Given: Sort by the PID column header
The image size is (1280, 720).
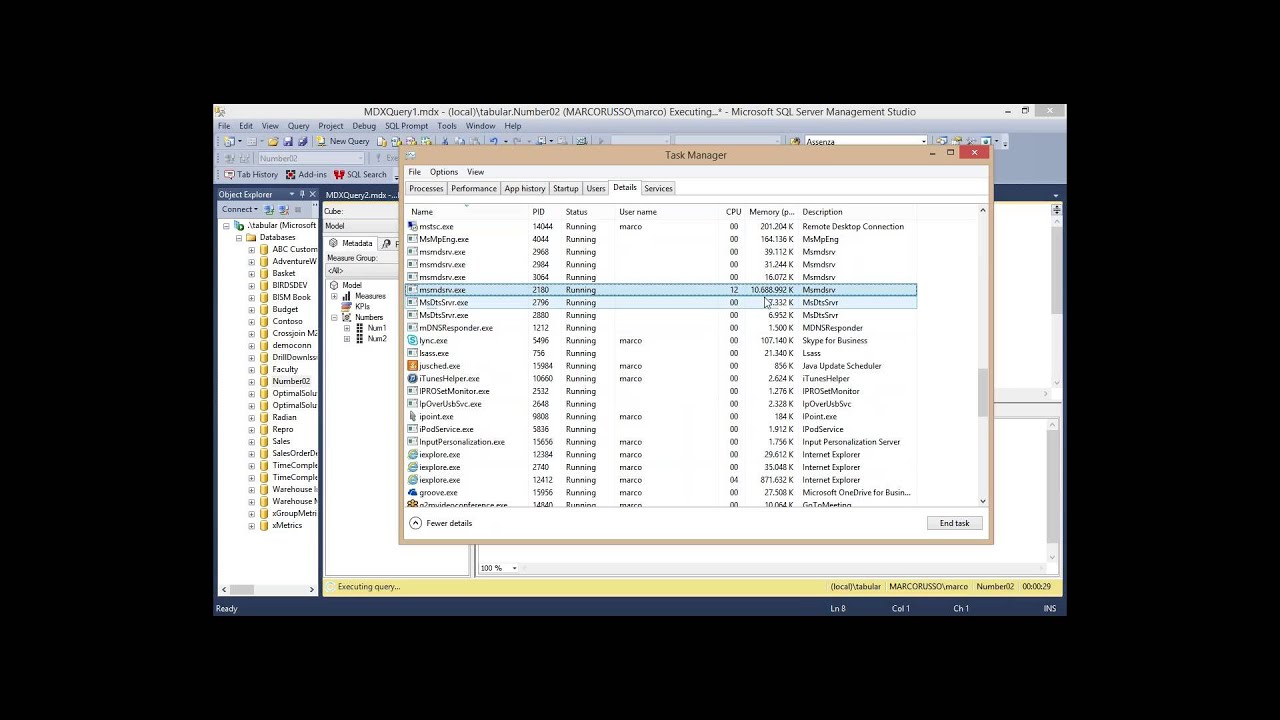Looking at the screenshot, I should pyautogui.click(x=539, y=212).
